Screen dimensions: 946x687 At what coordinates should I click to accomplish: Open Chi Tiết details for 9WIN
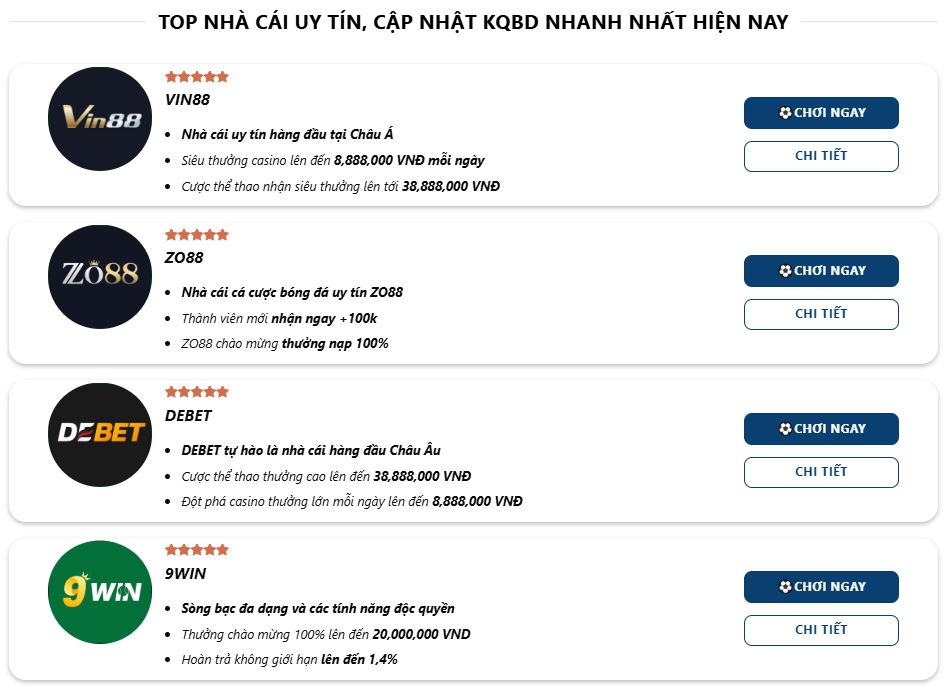821,630
